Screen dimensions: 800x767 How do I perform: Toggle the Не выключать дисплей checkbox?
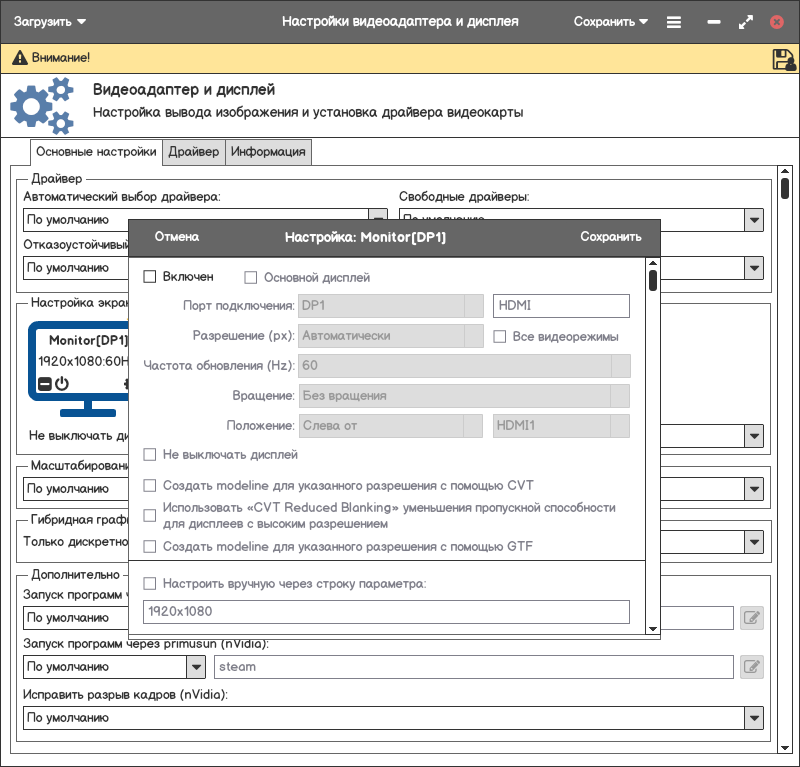coord(150,455)
